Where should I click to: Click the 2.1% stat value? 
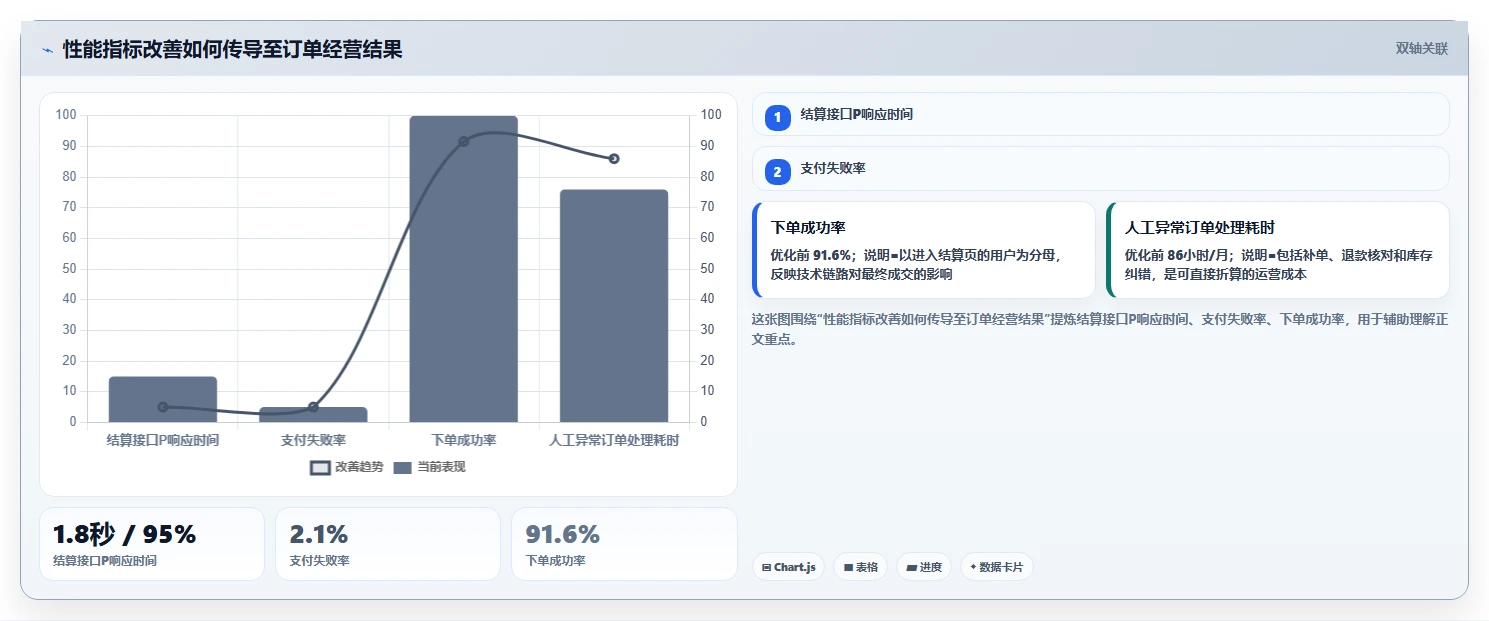pyautogui.click(x=318, y=535)
